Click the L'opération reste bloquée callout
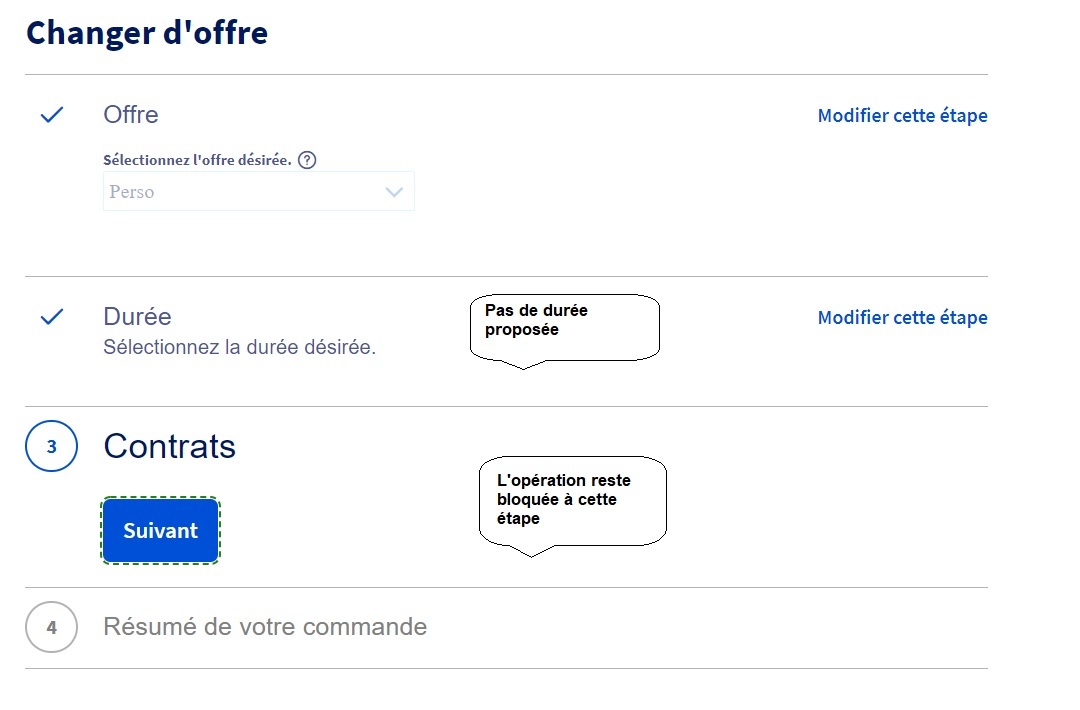 click(x=572, y=499)
